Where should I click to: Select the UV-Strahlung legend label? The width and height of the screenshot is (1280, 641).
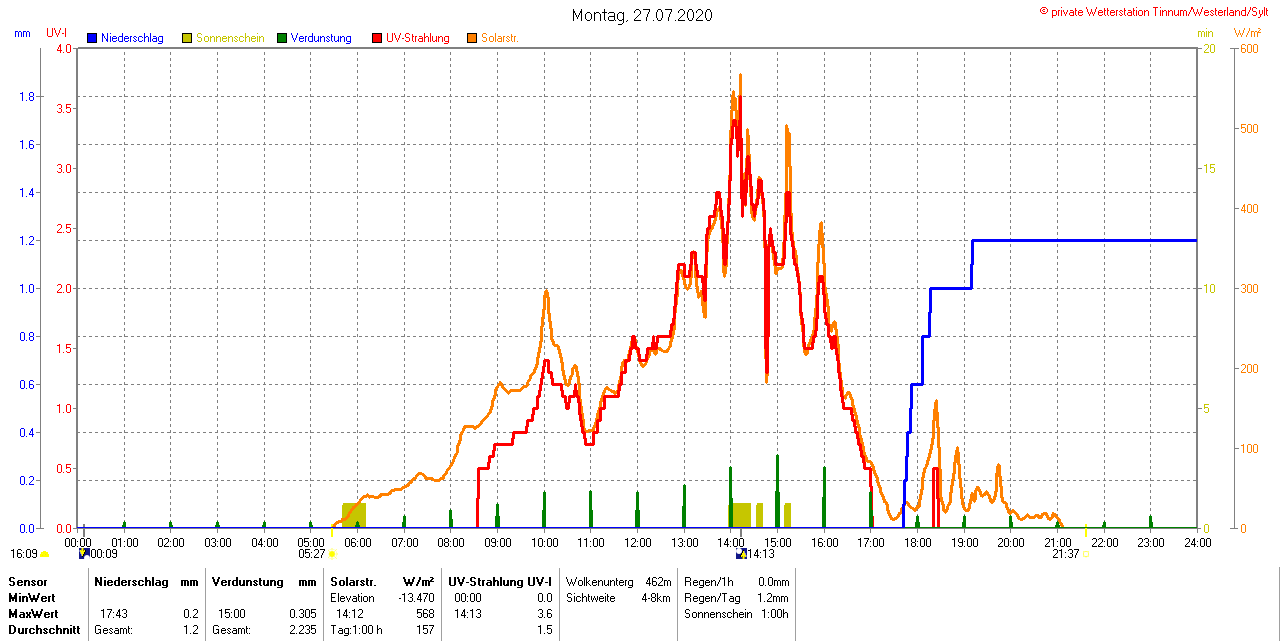point(418,38)
